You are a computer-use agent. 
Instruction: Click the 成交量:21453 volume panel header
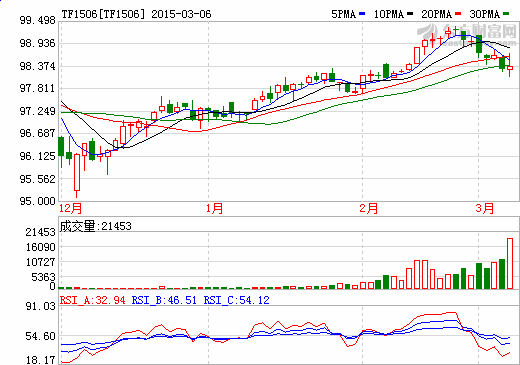96,226
